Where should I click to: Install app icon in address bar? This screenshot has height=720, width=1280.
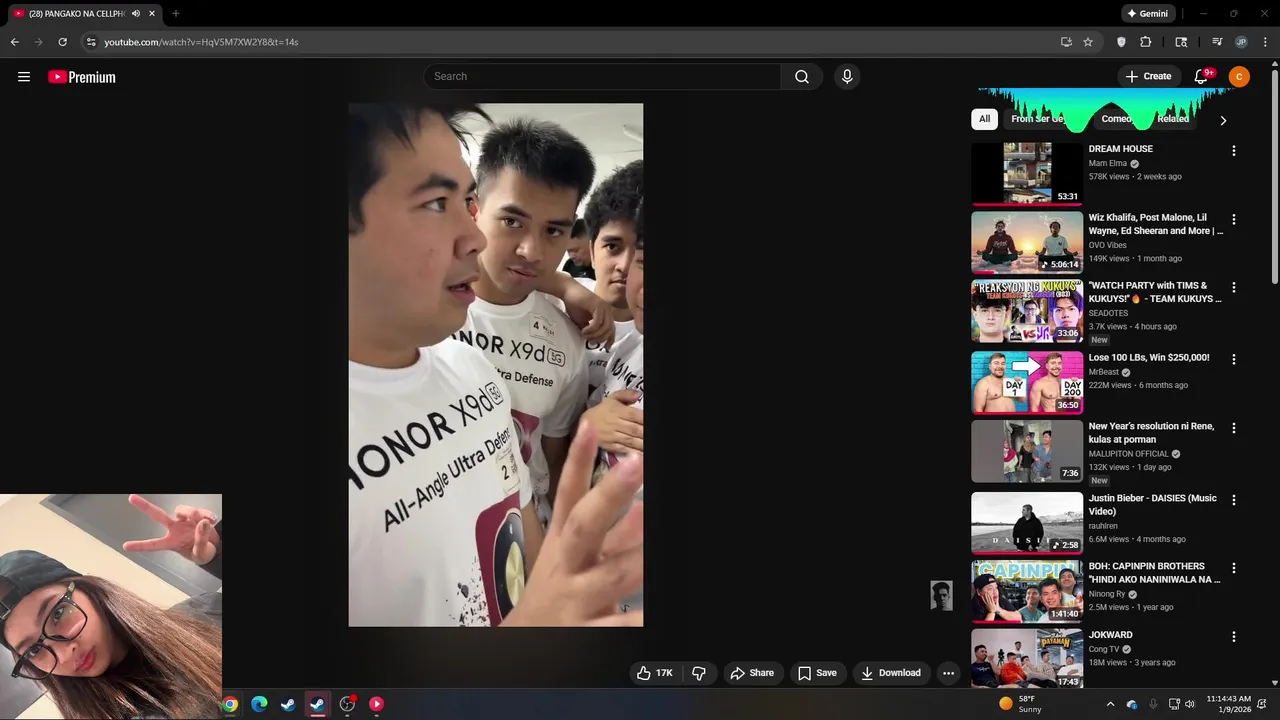click(1066, 42)
